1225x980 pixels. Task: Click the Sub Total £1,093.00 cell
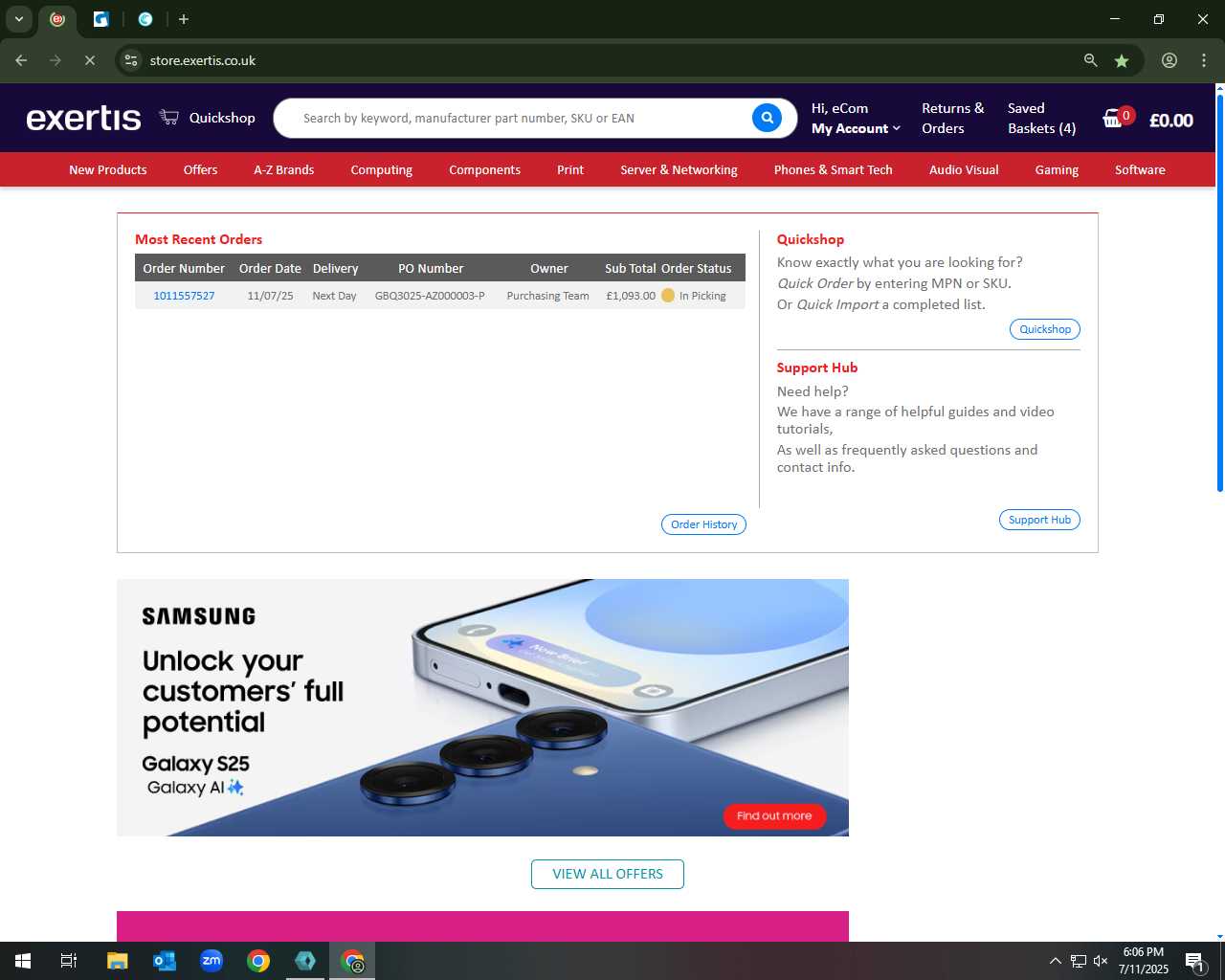[631, 296]
